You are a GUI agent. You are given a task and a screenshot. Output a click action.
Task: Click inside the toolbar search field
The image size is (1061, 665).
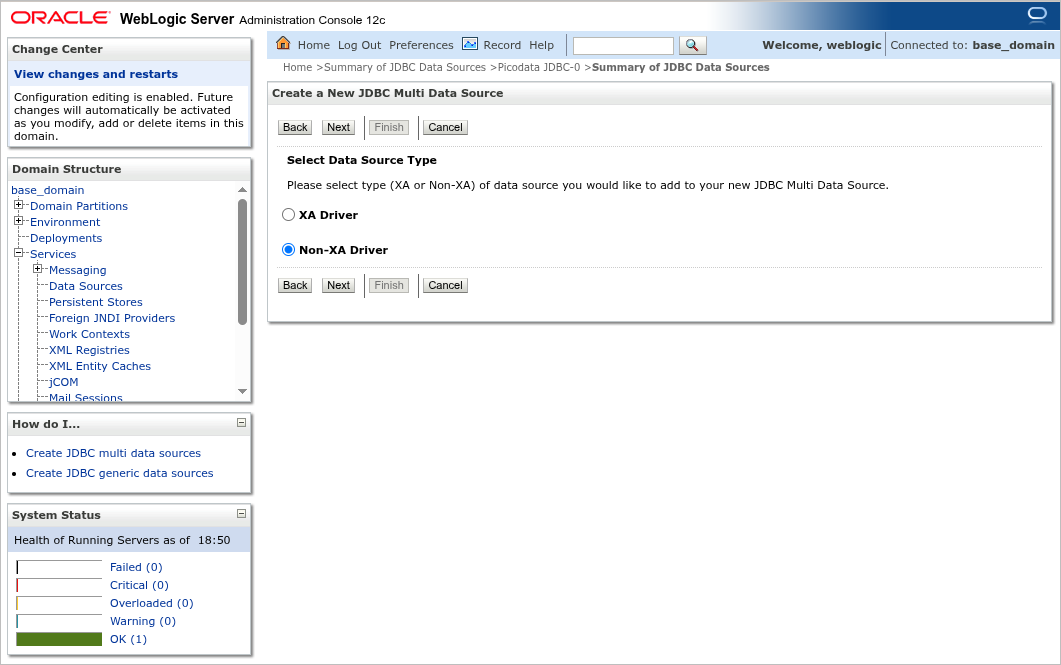tap(622, 45)
